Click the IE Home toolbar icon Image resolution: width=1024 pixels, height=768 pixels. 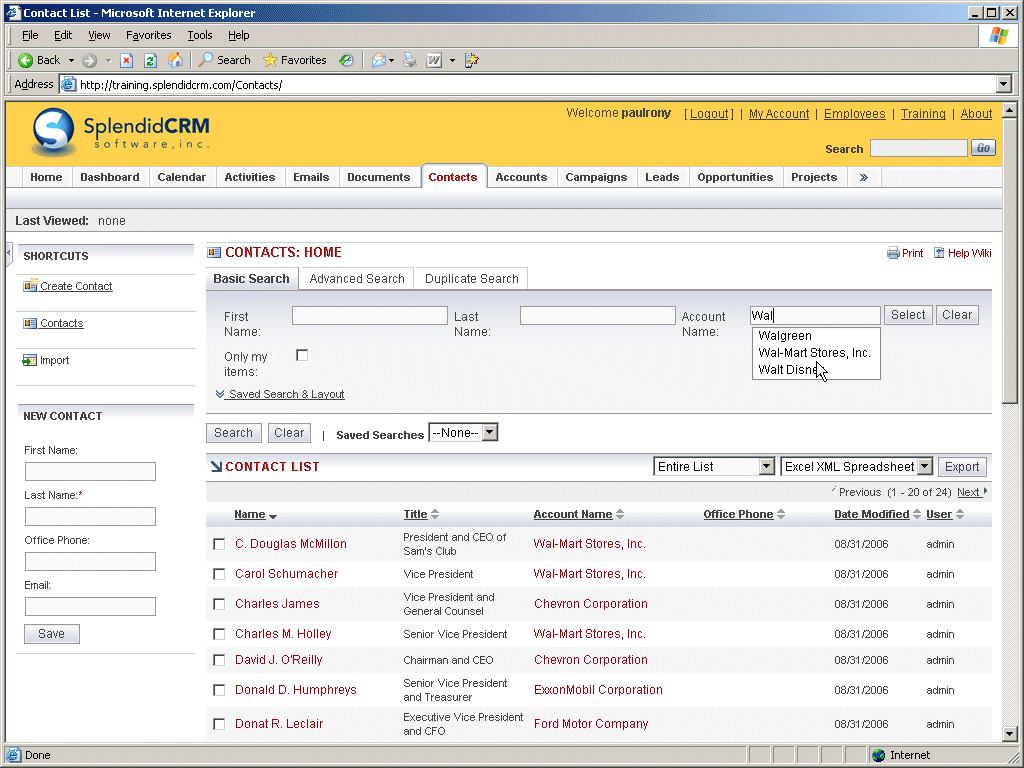coord(175,60)
